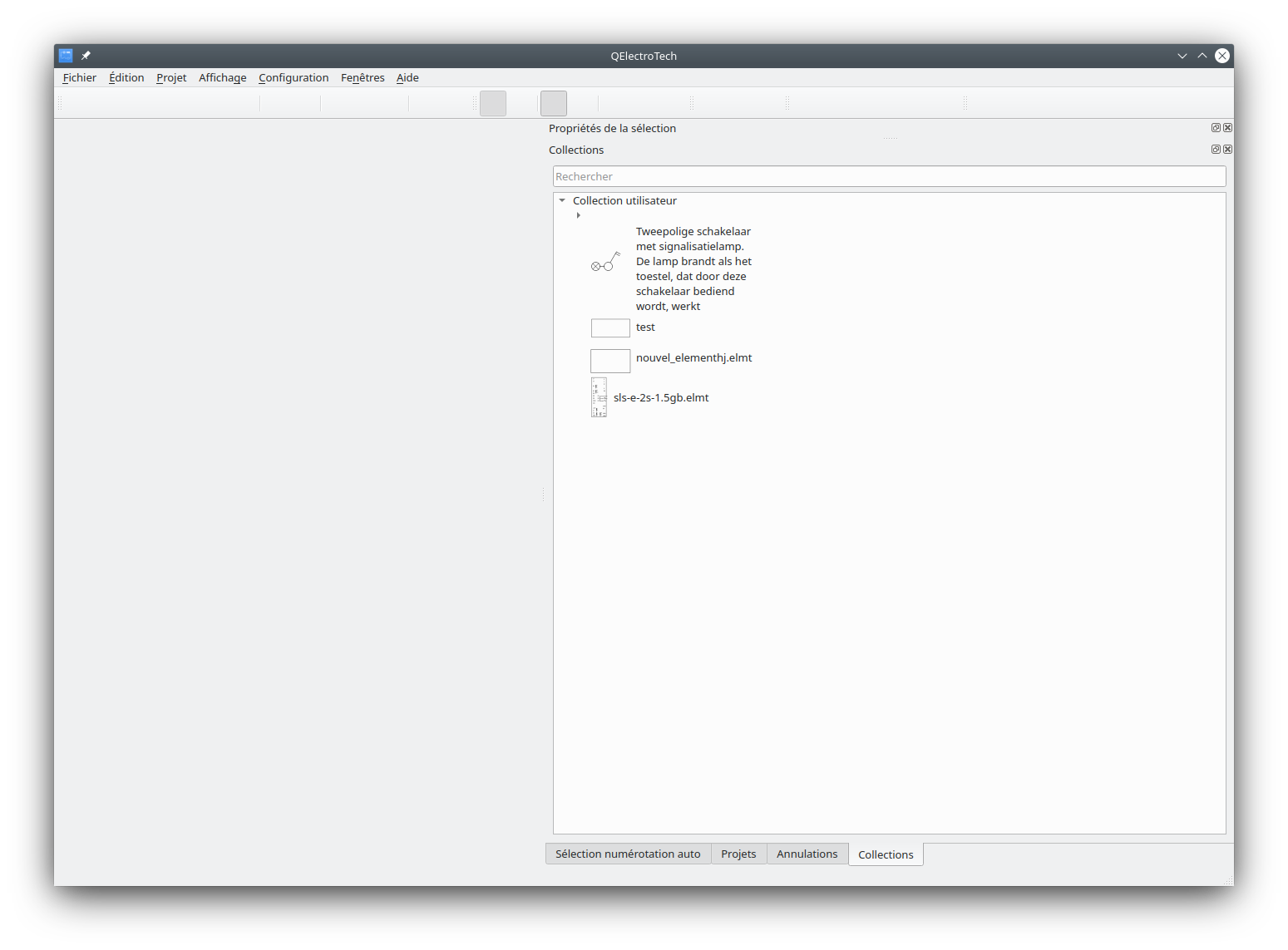Close the Propriétés de la sélection panel

pyautogui.click(x=1227, y=128)
